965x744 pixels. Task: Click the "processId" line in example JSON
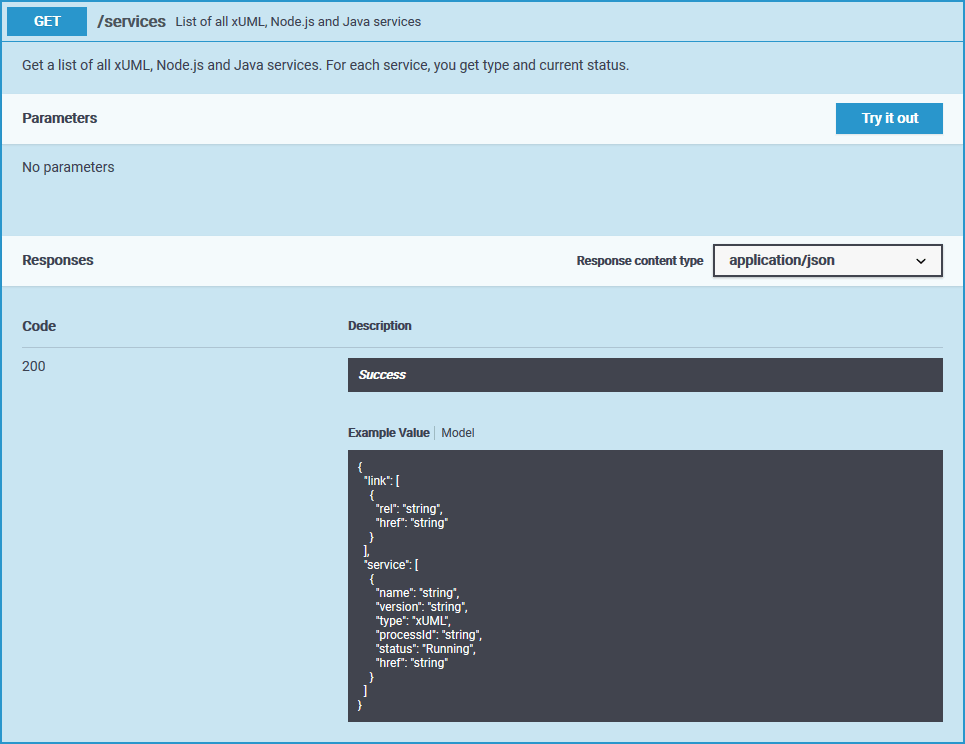click(429, 635)
